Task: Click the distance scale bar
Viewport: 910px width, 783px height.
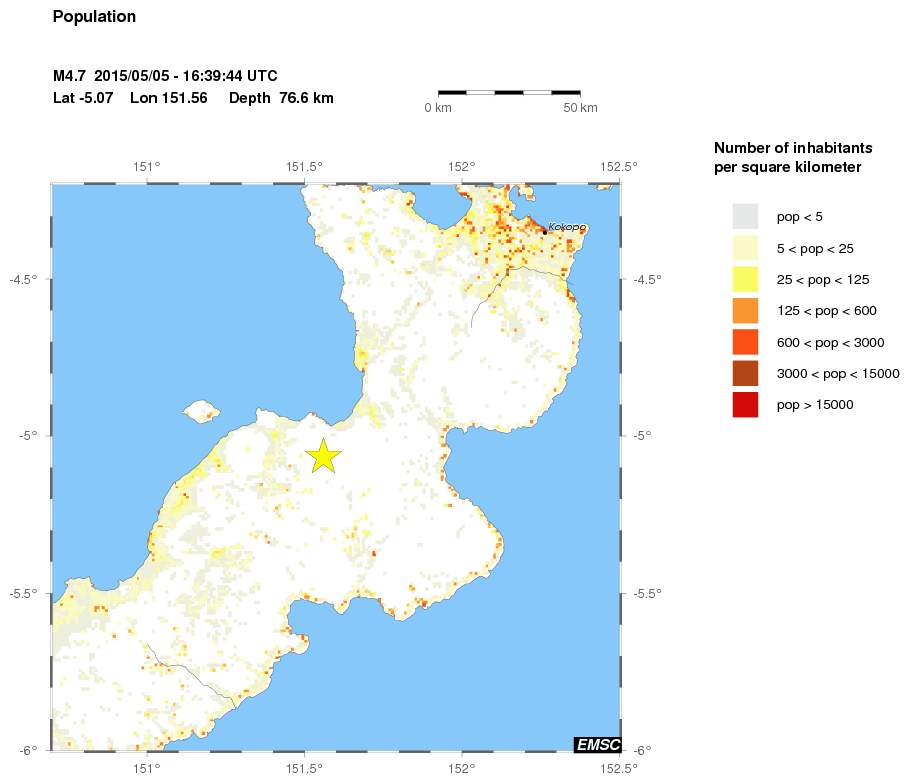Action: [509, 92]
